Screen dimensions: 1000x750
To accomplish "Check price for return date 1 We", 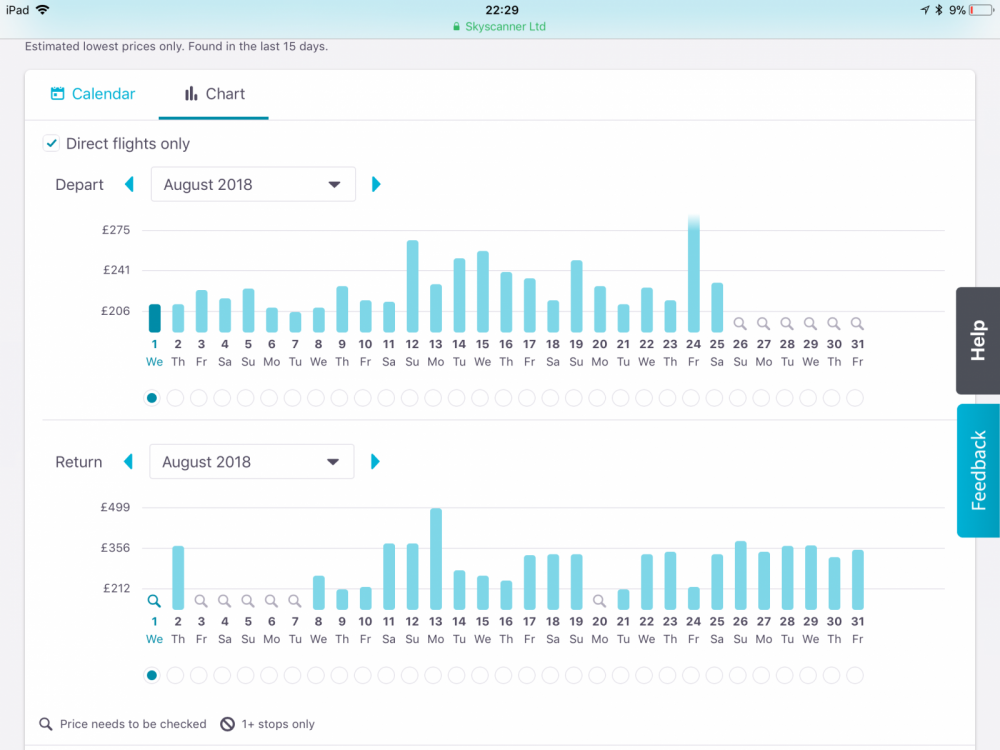I will 154,601.
